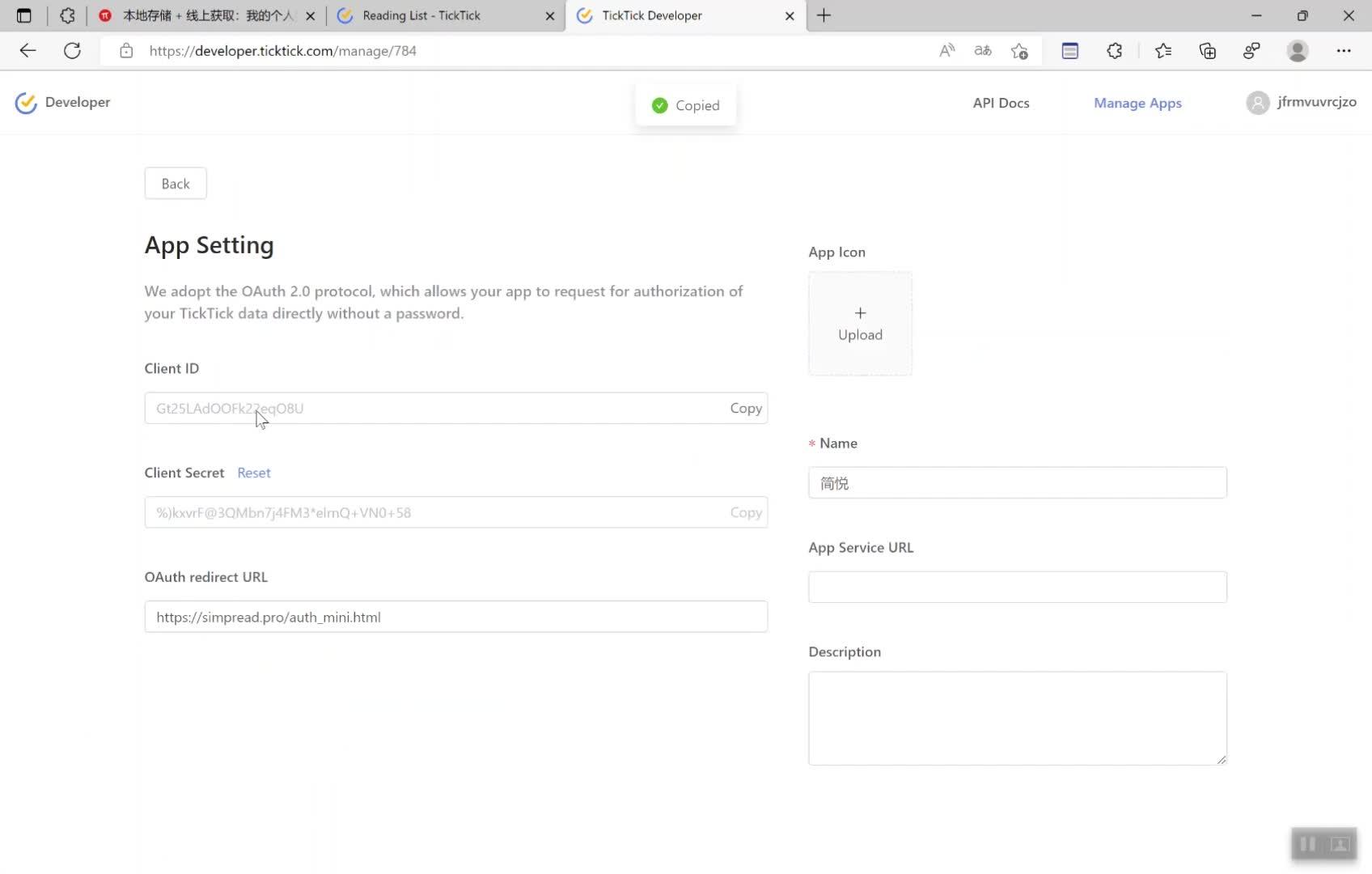Viewport: 1372px width, 874px height.
Task: Open the Favorites list icon
Action: (x=1163, y=51)
